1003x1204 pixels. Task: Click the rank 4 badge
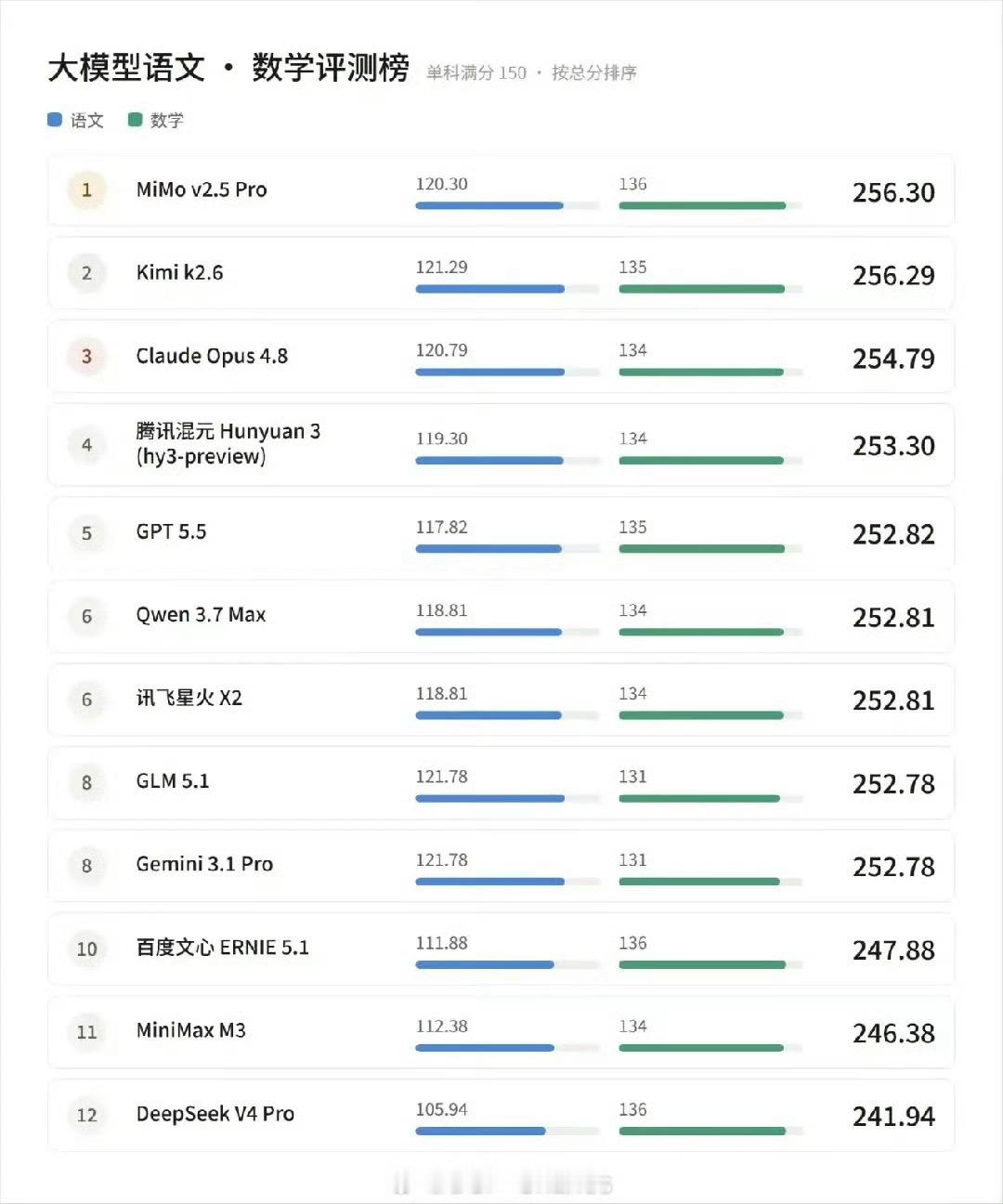[86, 445]
